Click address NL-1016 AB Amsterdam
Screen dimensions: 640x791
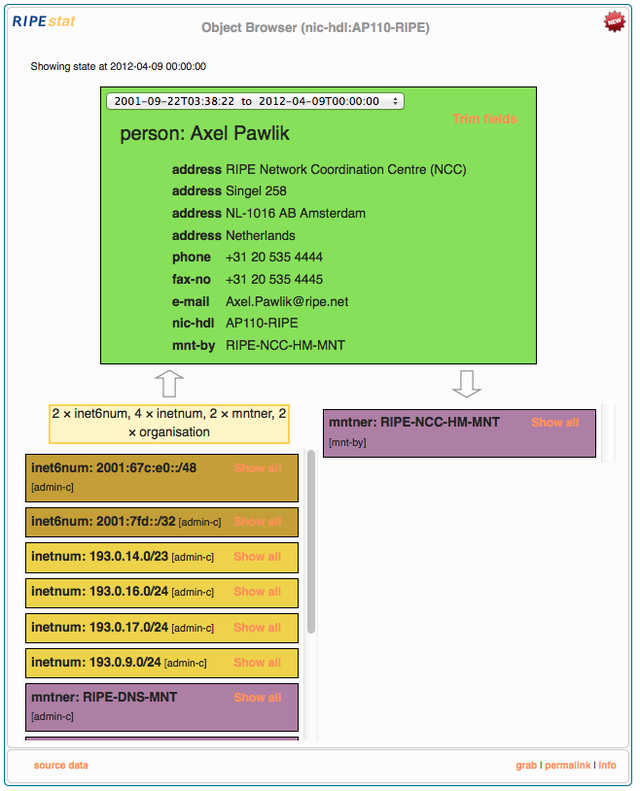(296, 213)
